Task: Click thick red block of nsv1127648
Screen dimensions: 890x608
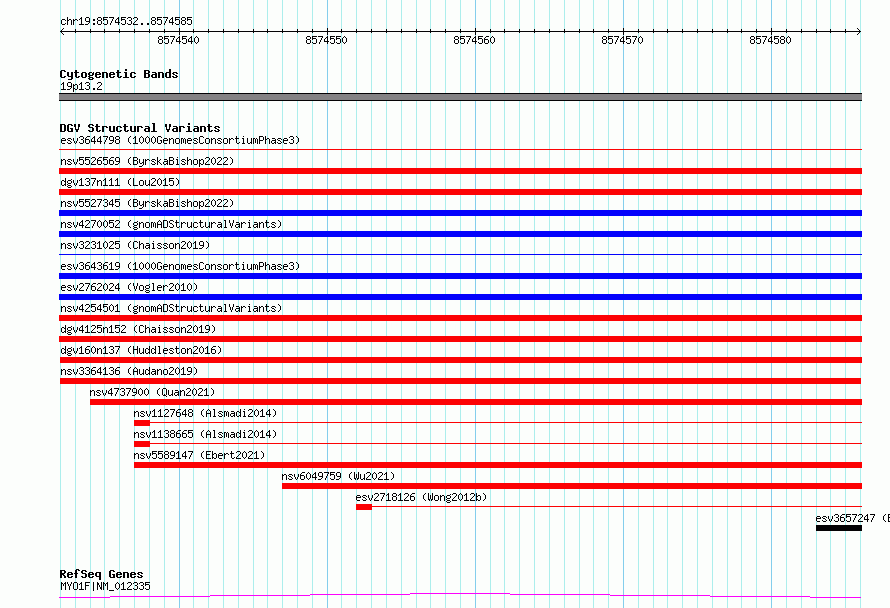Action: [142, 423]
